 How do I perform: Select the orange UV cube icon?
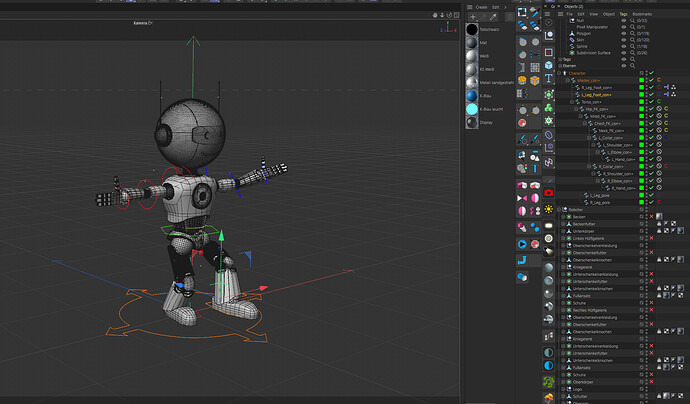(x=535, y=81)
